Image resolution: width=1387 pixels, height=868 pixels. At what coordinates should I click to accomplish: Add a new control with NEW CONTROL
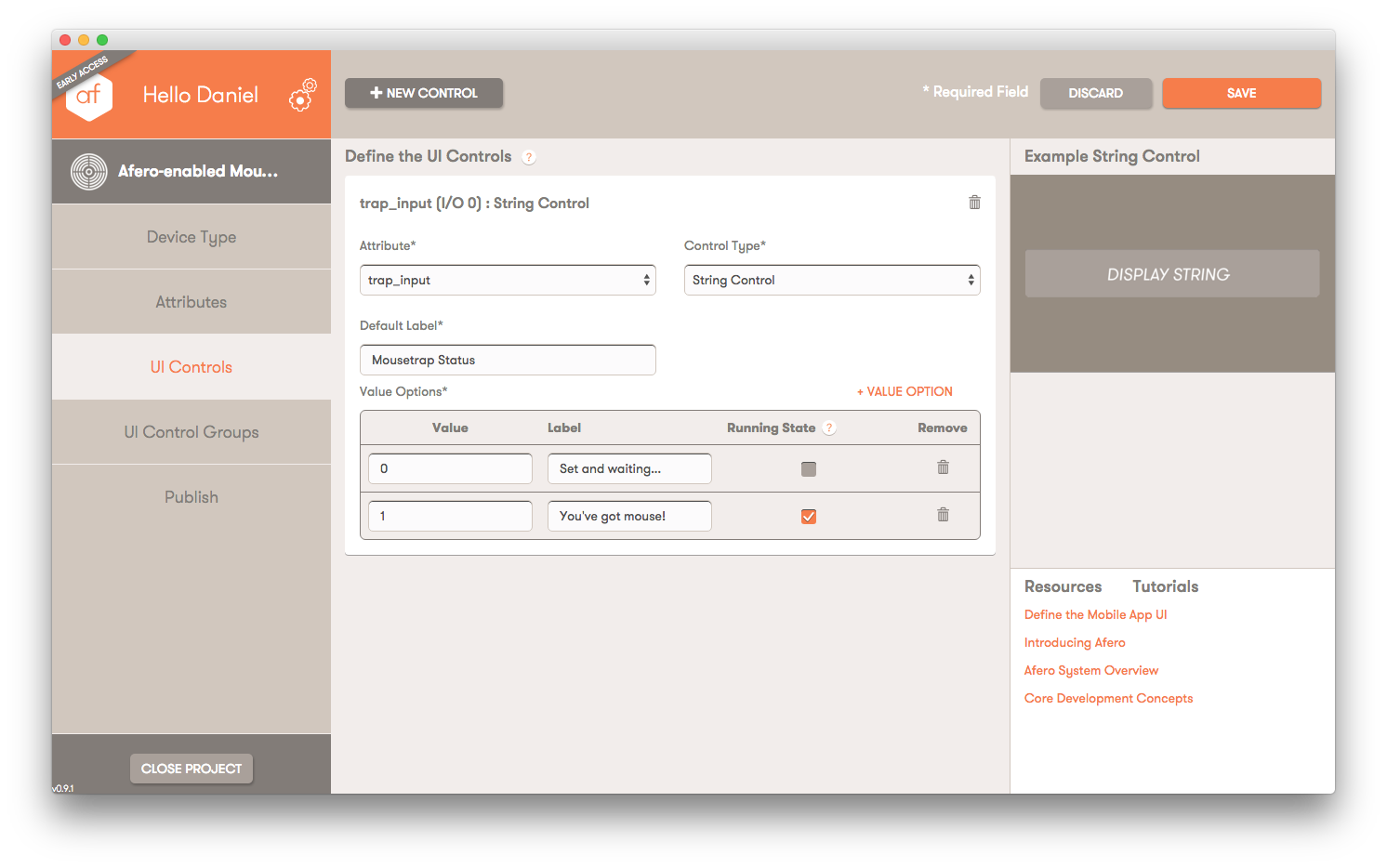[x=424, y=93]
